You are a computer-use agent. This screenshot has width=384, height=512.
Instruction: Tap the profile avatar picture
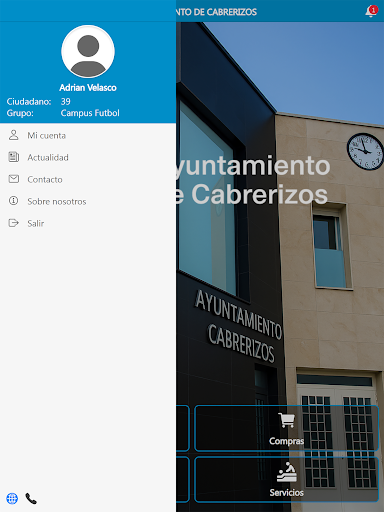88,52
